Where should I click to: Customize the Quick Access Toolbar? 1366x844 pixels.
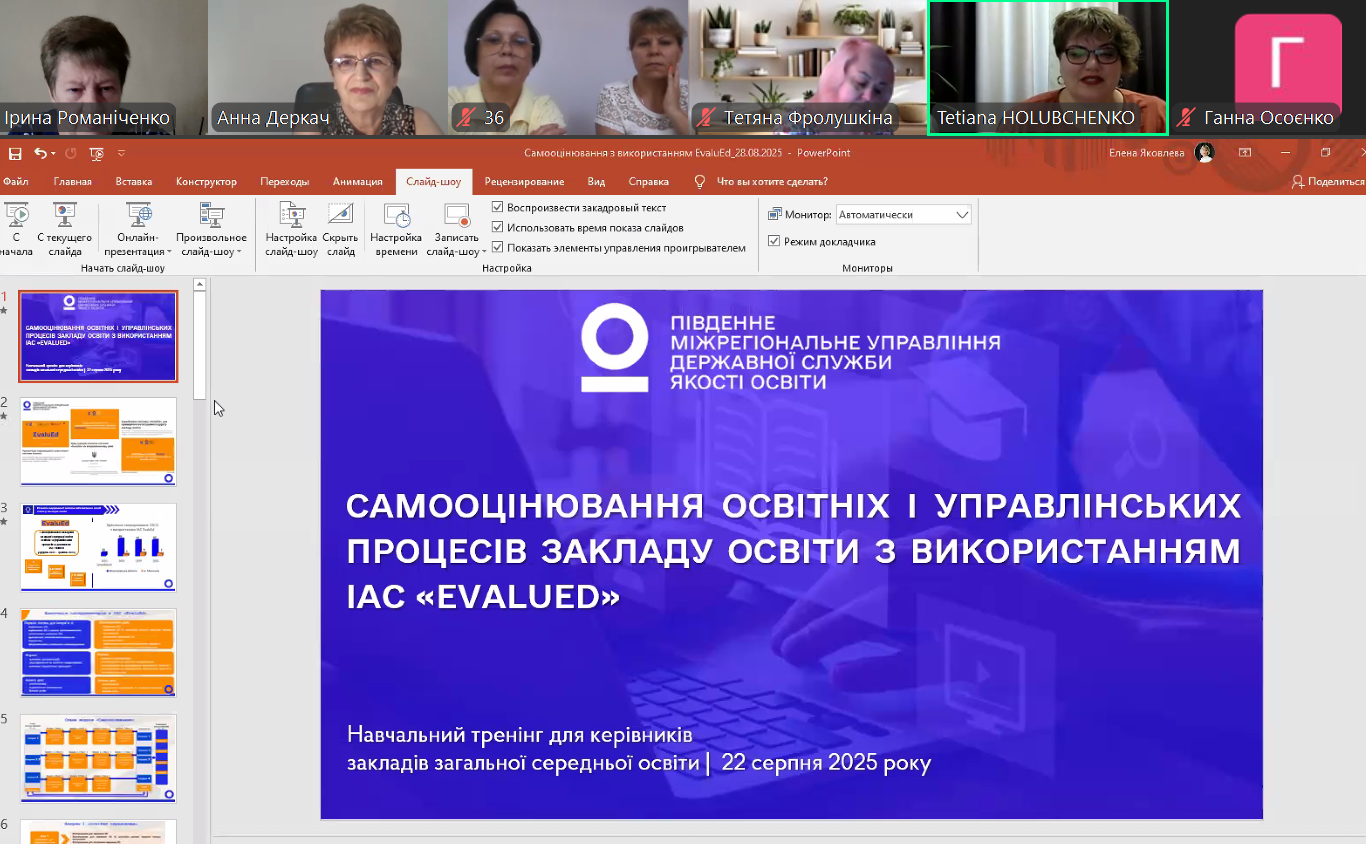tap(121, 153)
